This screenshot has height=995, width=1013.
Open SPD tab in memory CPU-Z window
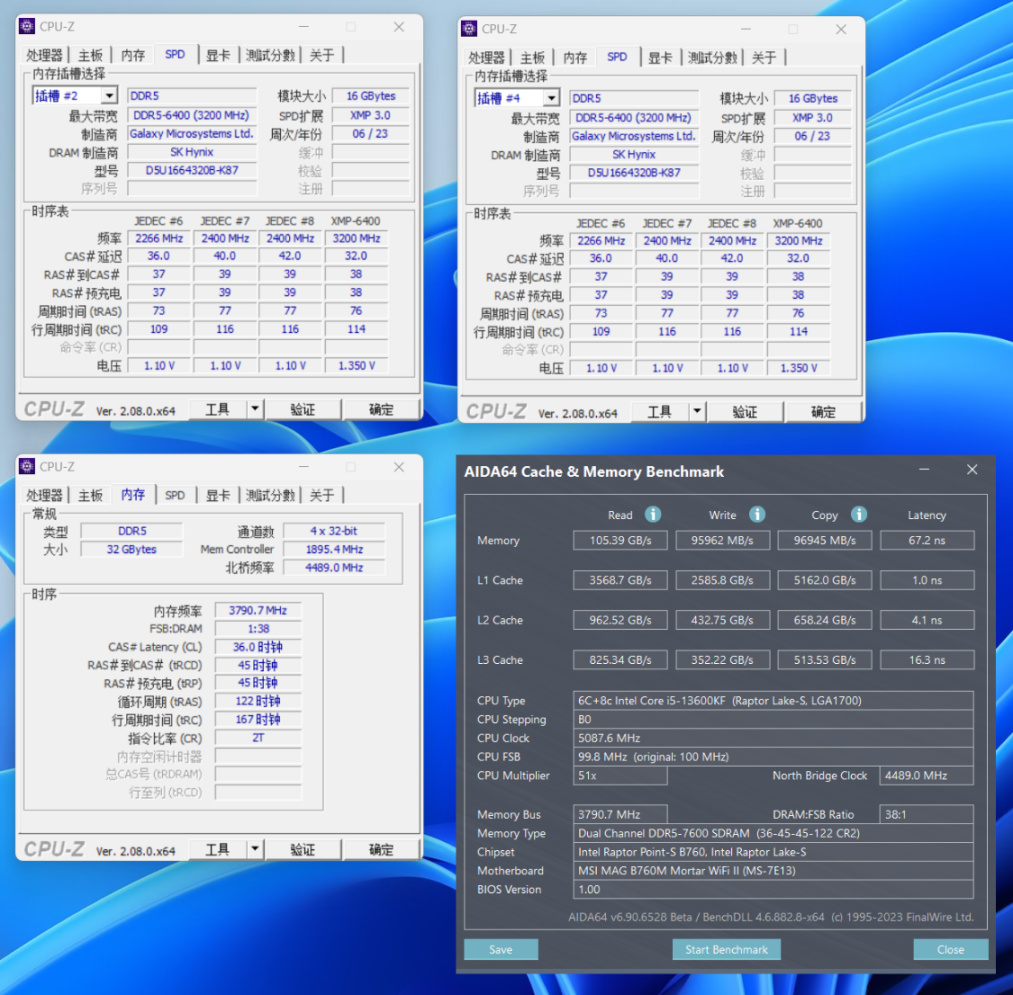click(174, 496)
